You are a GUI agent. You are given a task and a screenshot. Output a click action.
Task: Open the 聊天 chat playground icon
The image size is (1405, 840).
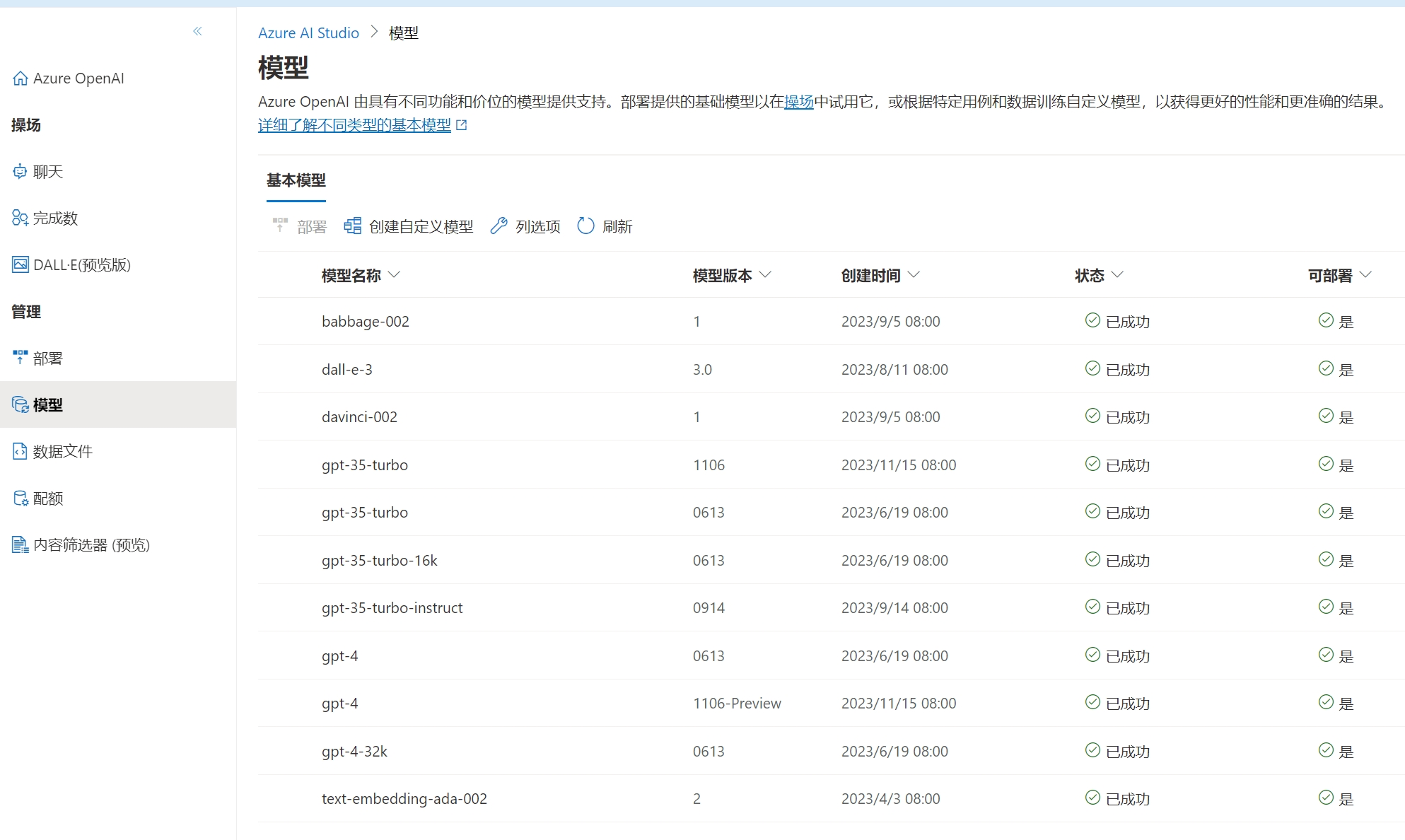20,172
